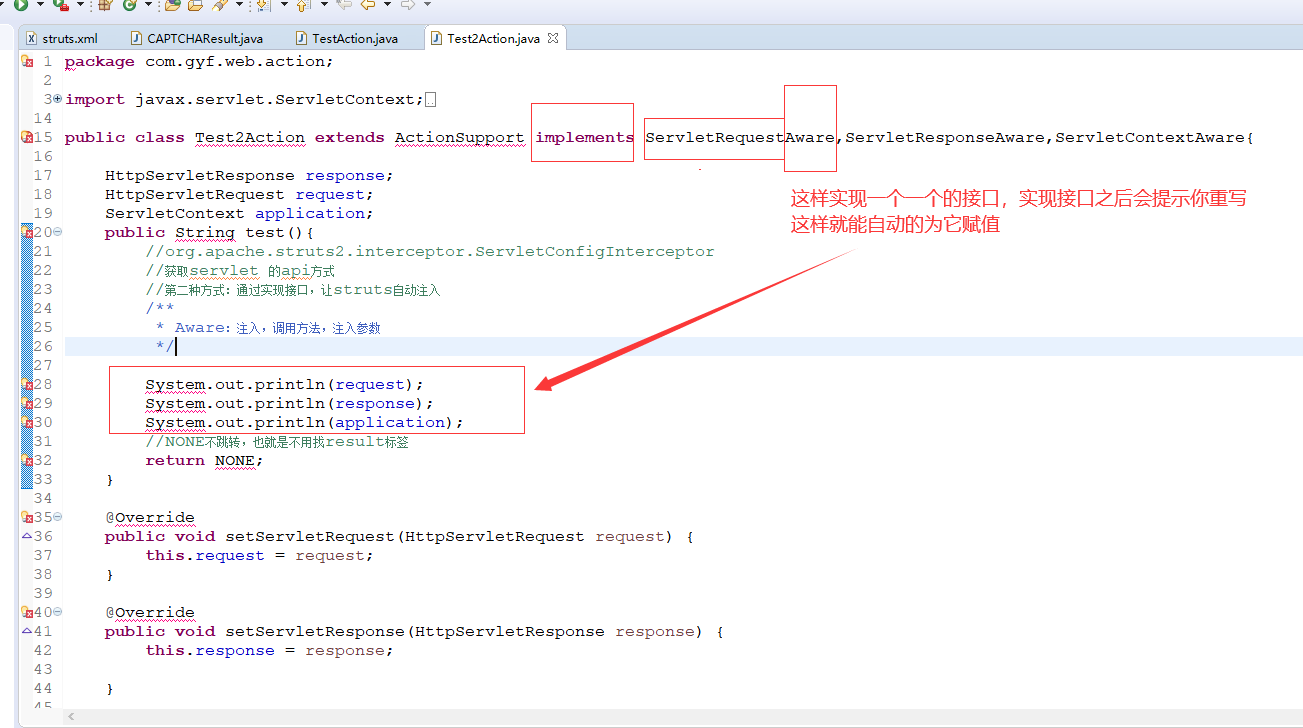Click this.request = request on line 37
Screen dimensions: 1303x728
[x=259, y=556]
